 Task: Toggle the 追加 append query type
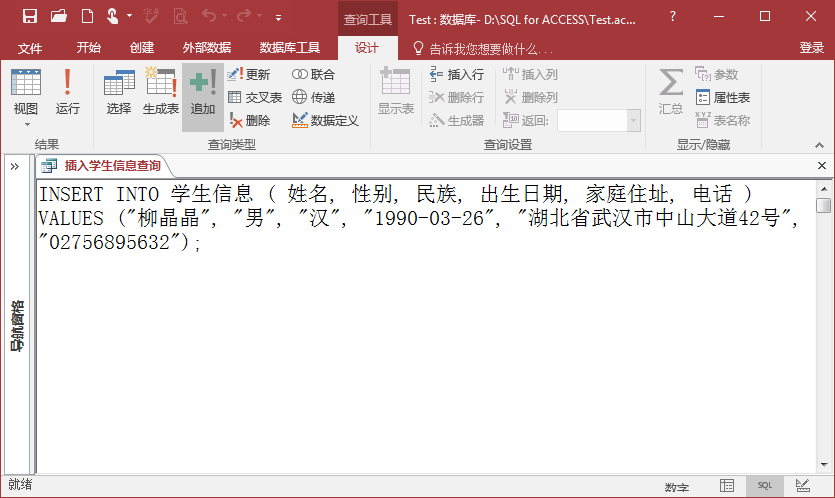(203, 96)
